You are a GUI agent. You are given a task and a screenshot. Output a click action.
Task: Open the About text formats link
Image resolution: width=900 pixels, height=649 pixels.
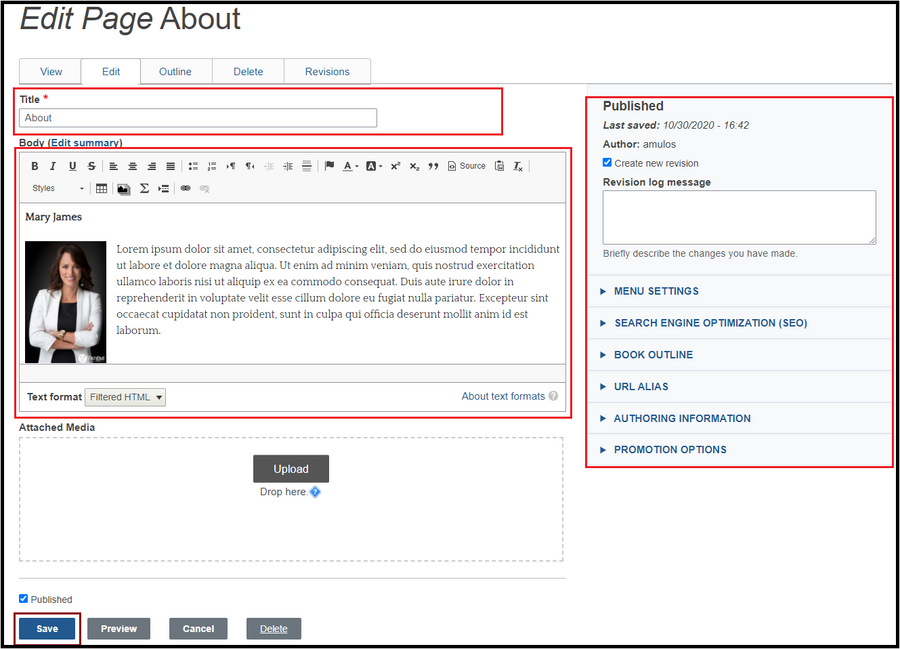(x=503, y=397)
